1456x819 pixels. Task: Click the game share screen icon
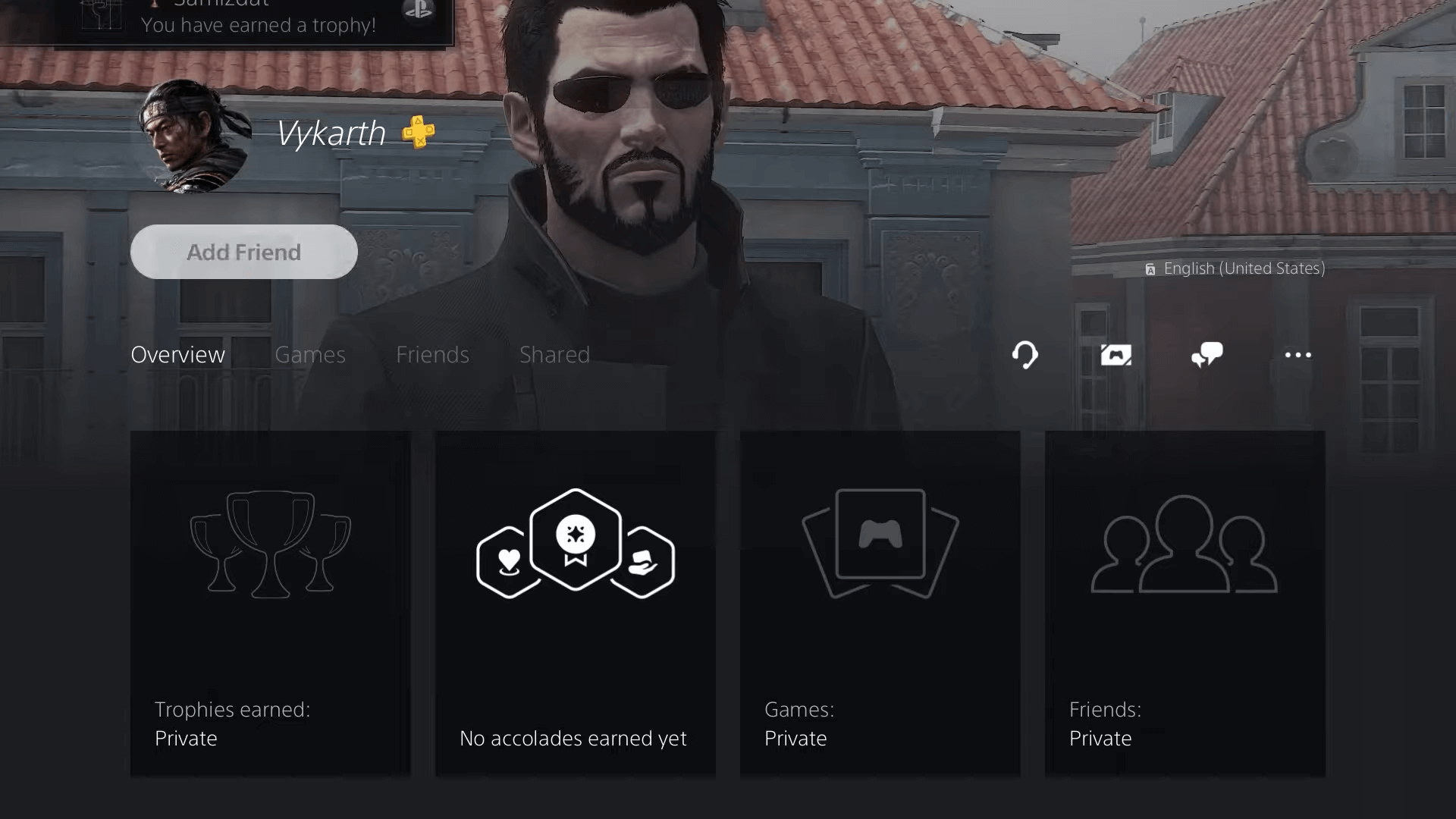1115,355
